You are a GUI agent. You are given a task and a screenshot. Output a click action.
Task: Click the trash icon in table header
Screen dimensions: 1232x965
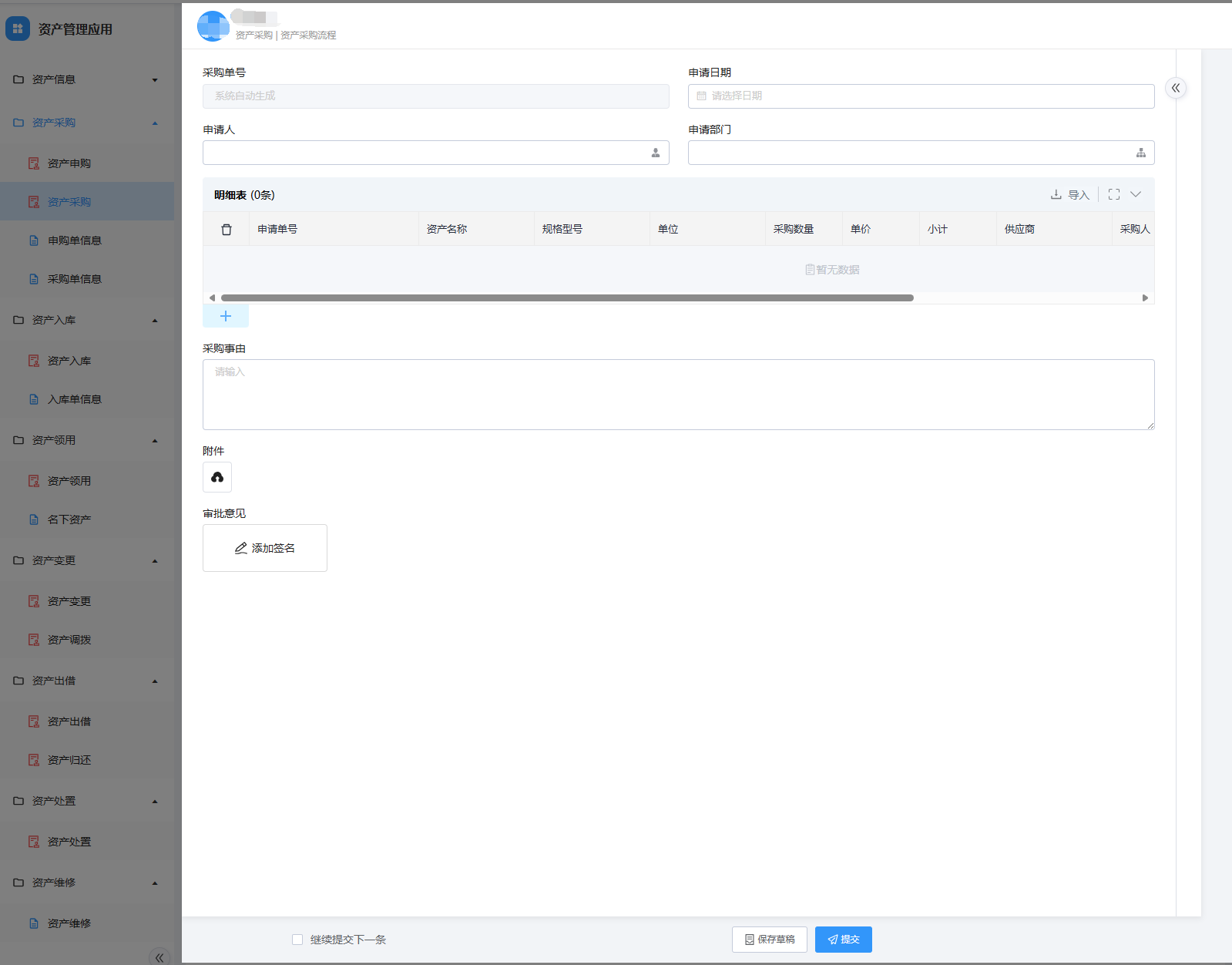pyautogui.click(x=227, y=230)
